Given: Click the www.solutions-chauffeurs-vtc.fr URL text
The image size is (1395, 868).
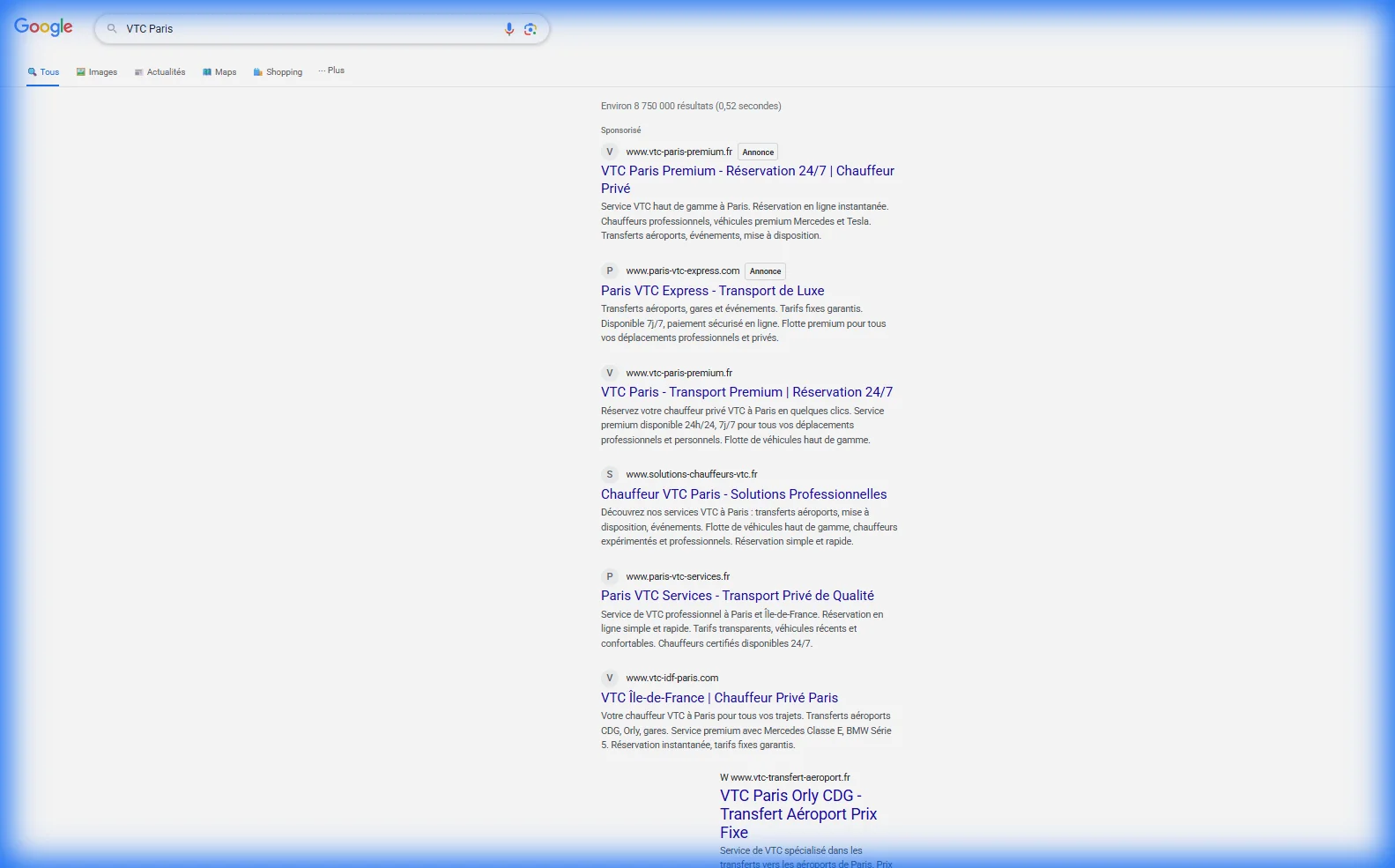Looking at the screenshot, I should [x=692, y=474].
